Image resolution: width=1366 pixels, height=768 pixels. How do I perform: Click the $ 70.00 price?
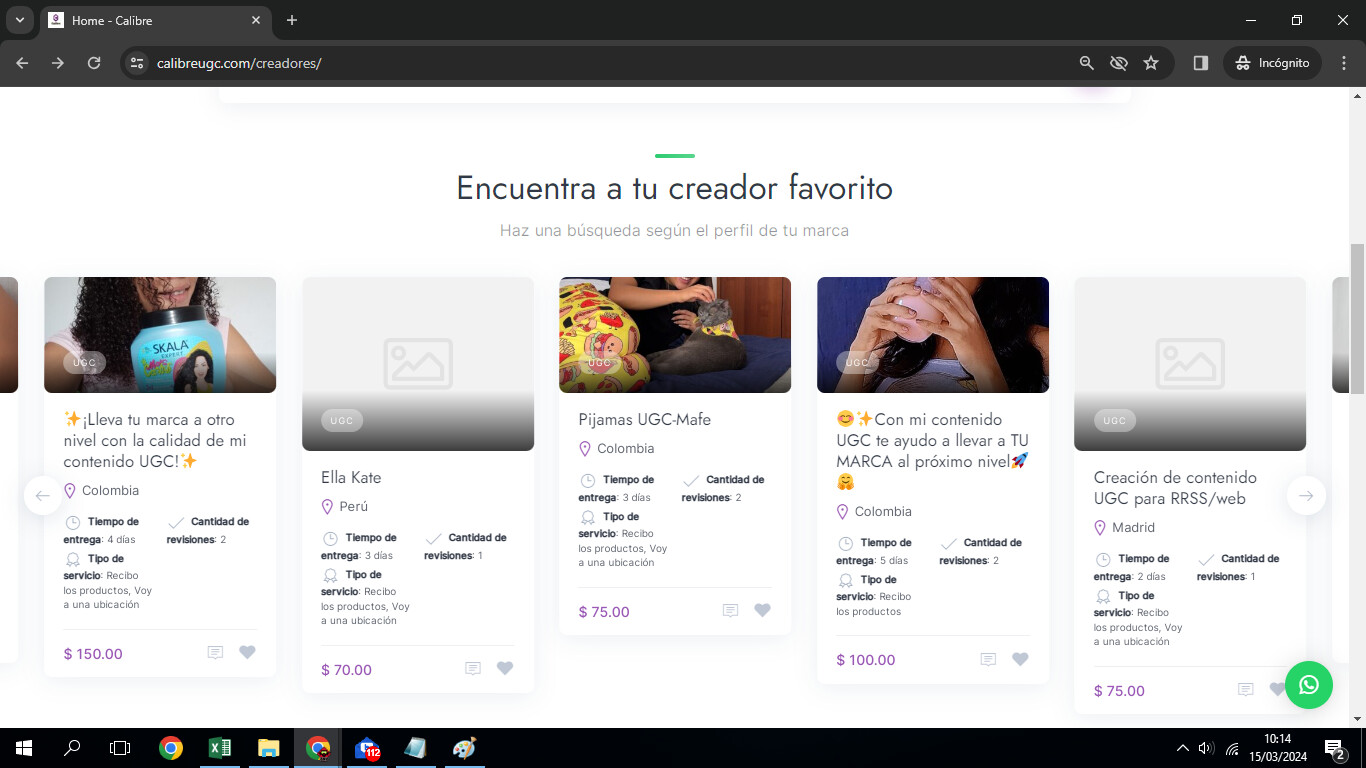[346, 670]
